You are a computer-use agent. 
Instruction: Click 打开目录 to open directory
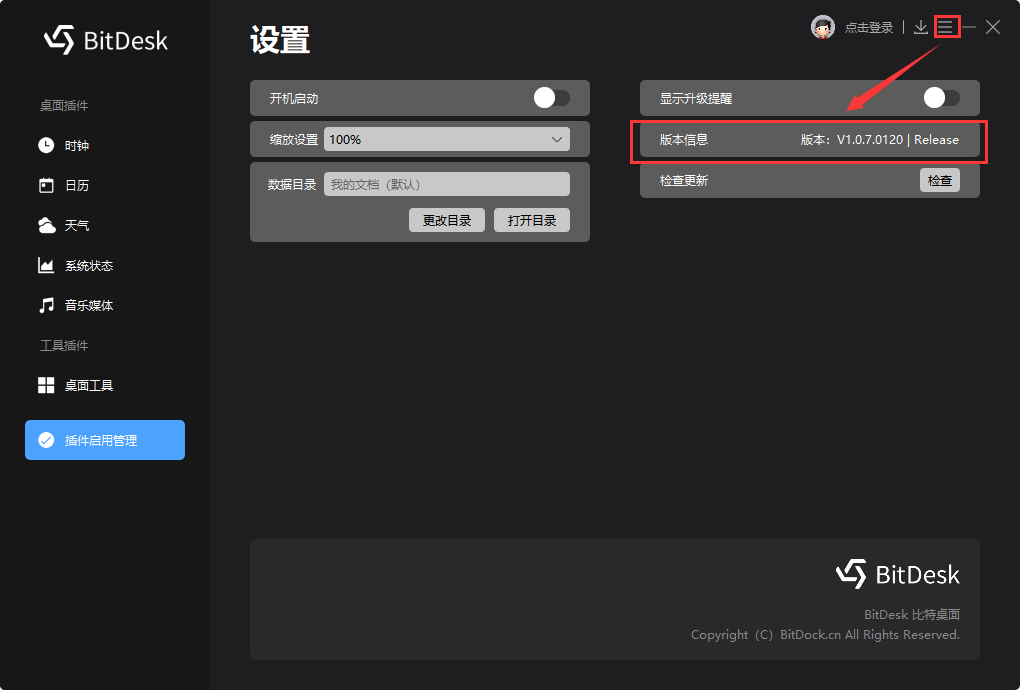pyautogui.click(x=531, y=220)
